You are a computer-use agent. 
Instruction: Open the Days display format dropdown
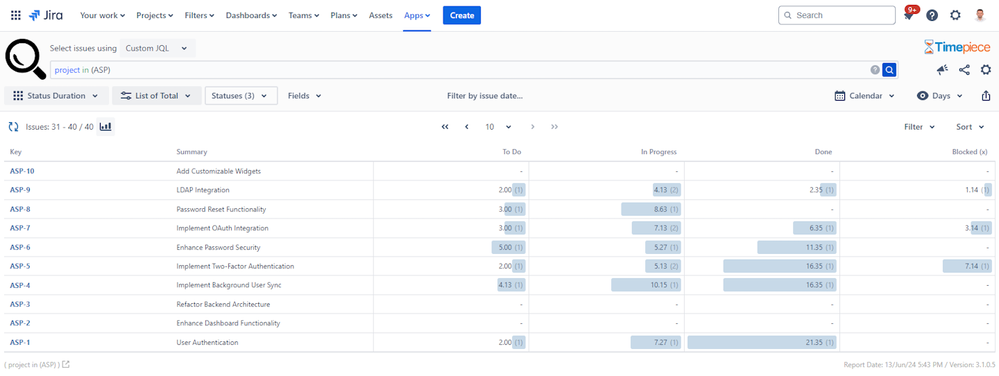940,96
